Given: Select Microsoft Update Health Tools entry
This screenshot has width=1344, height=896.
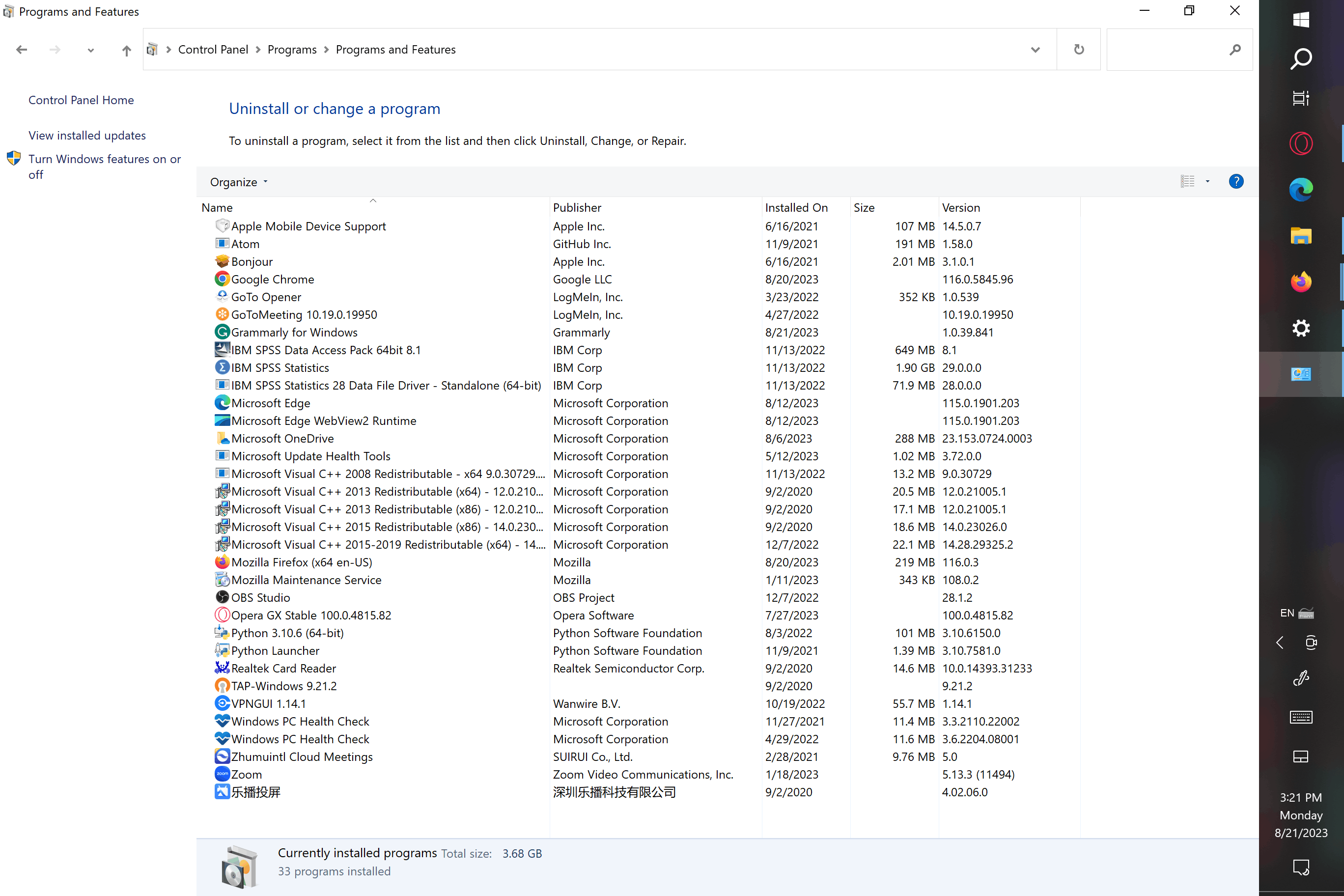Looking at the screenshot, I should 640,456.
